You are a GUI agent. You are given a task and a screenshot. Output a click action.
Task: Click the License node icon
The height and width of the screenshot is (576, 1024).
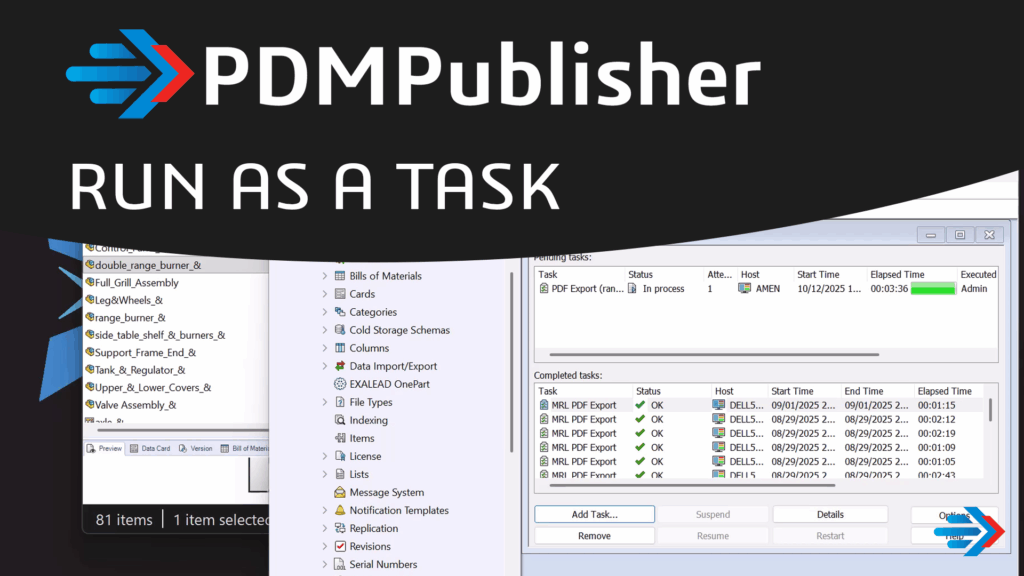point(340,456)
